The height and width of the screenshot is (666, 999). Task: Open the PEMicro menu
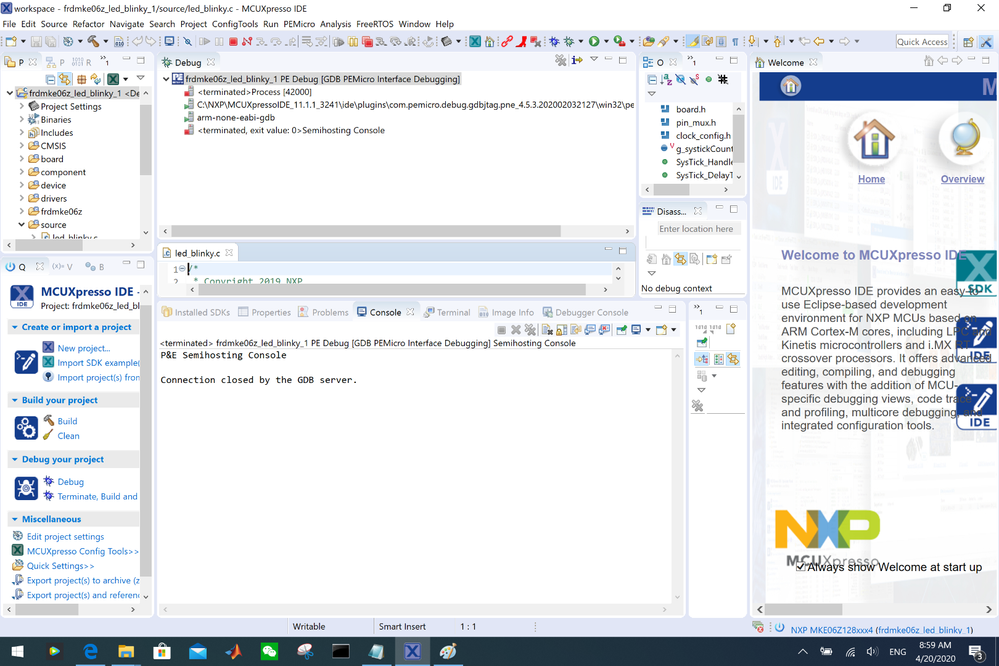pyautogui.click(x=299, y=24)
